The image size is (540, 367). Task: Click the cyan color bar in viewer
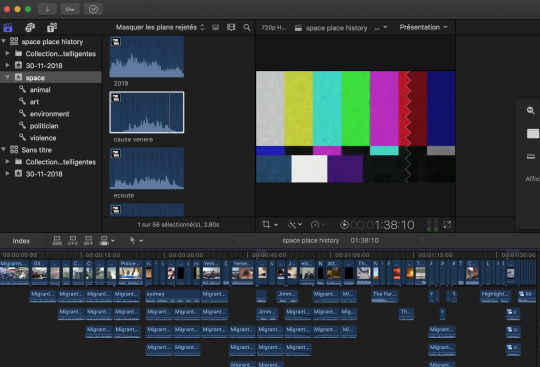pyautogui.click(x=327, y=108)
